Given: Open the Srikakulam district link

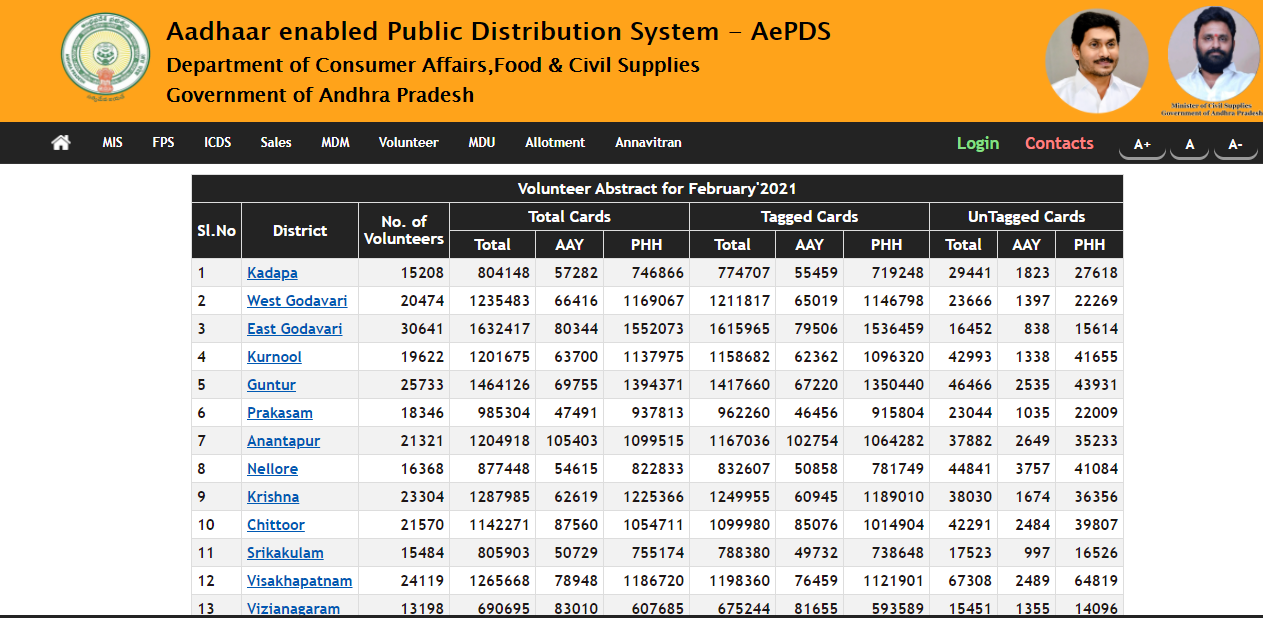Looking at the screenshot, I should click(x=285, y=553).
